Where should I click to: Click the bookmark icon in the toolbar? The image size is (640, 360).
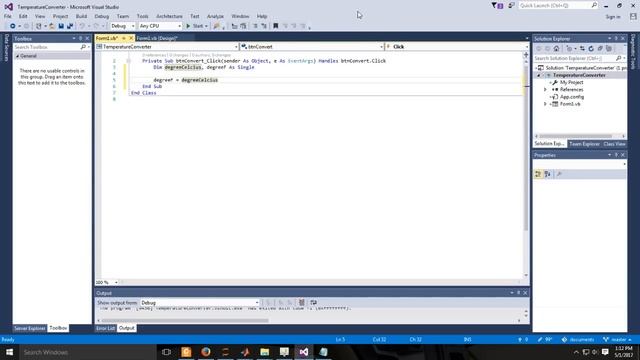click(276, 26)
